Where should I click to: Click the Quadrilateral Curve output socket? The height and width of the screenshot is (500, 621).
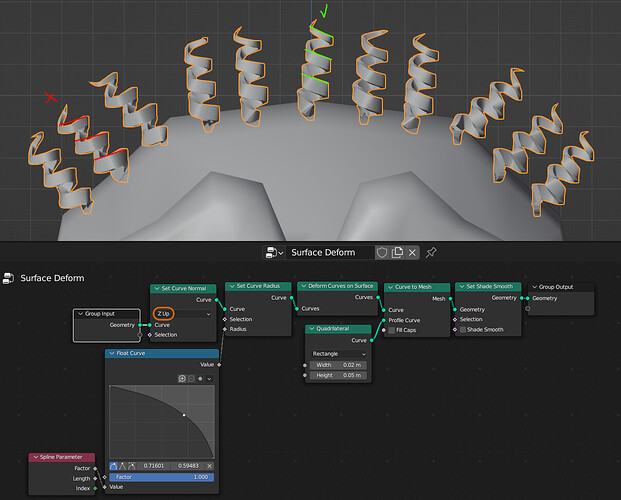click(x=371, y=340)
